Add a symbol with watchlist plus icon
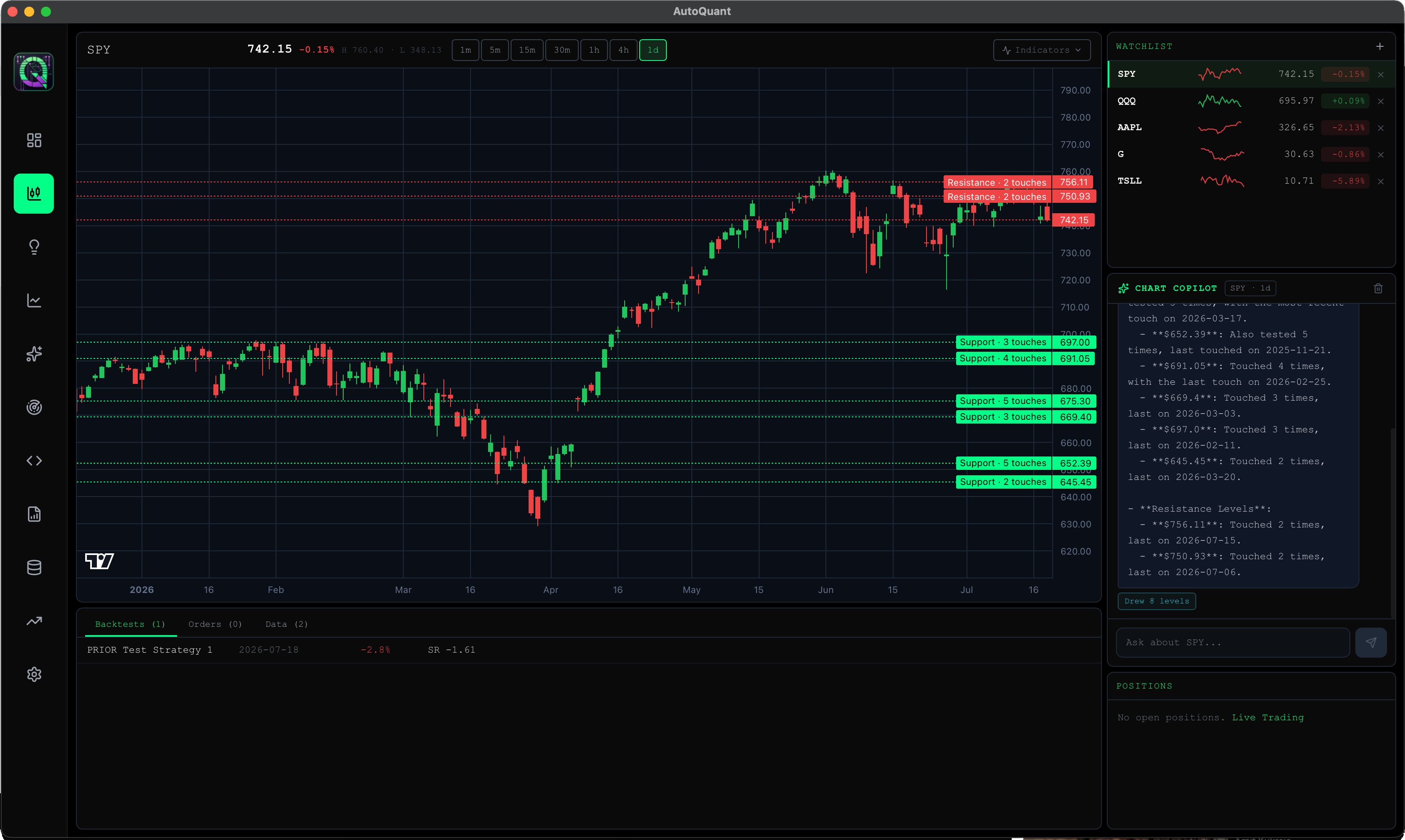The image size is (1405, 840). click(1380, 46)
